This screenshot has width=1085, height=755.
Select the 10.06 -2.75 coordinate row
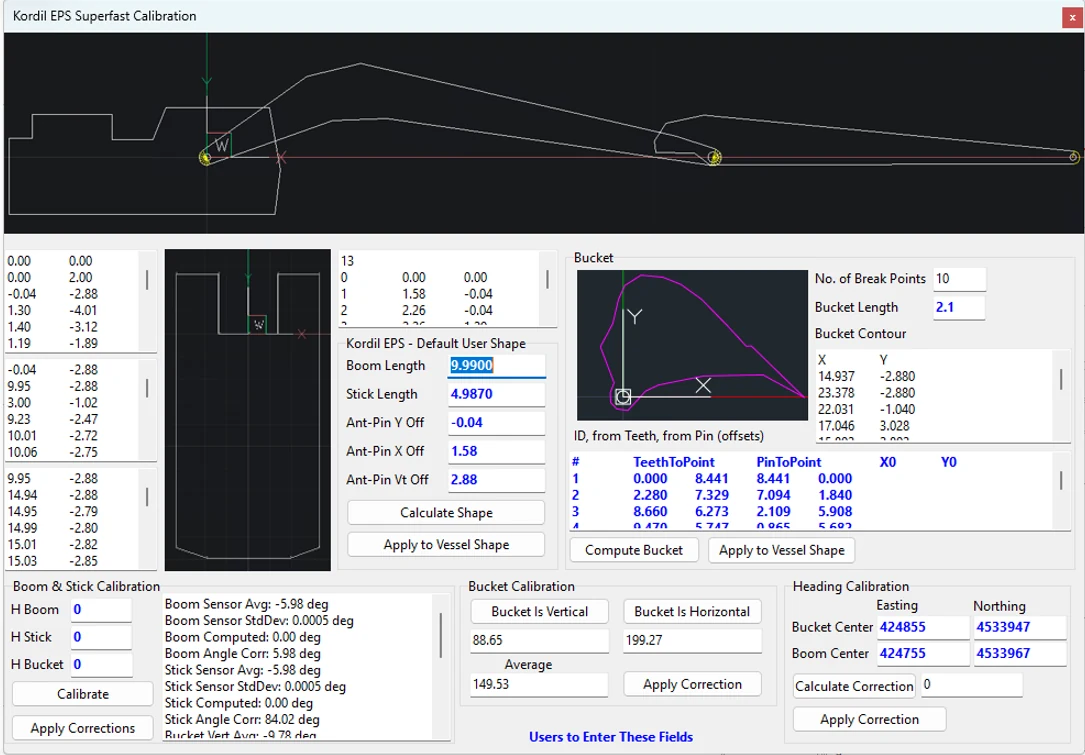52,453
